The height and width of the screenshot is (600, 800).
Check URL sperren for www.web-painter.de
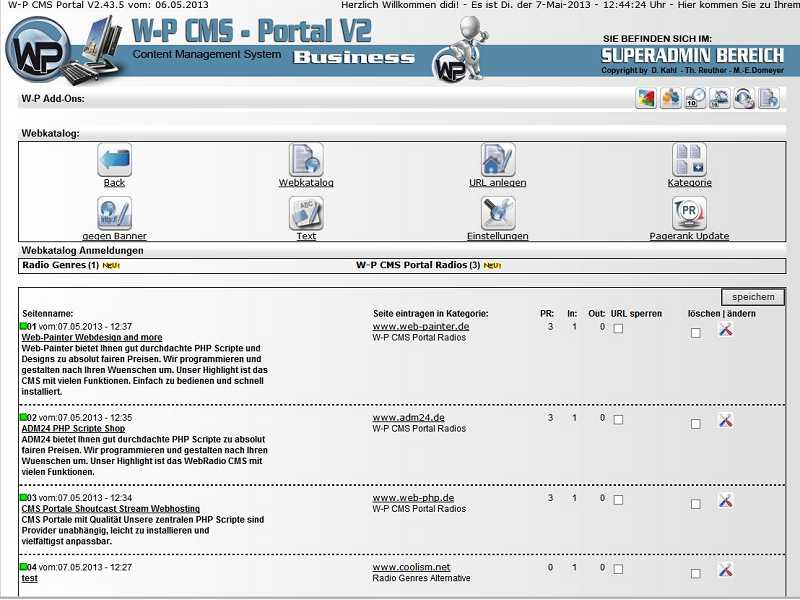click(x=618, y=329)
